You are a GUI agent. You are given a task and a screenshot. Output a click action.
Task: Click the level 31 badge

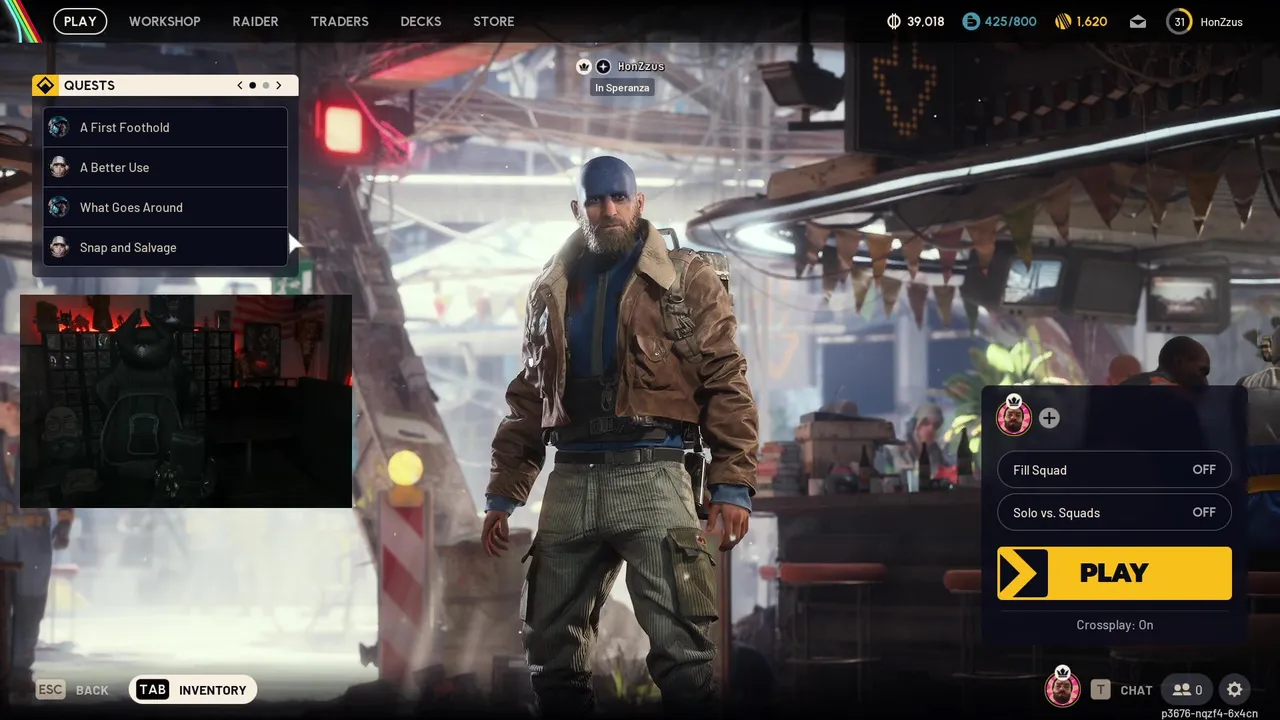tap(1179, 21)
